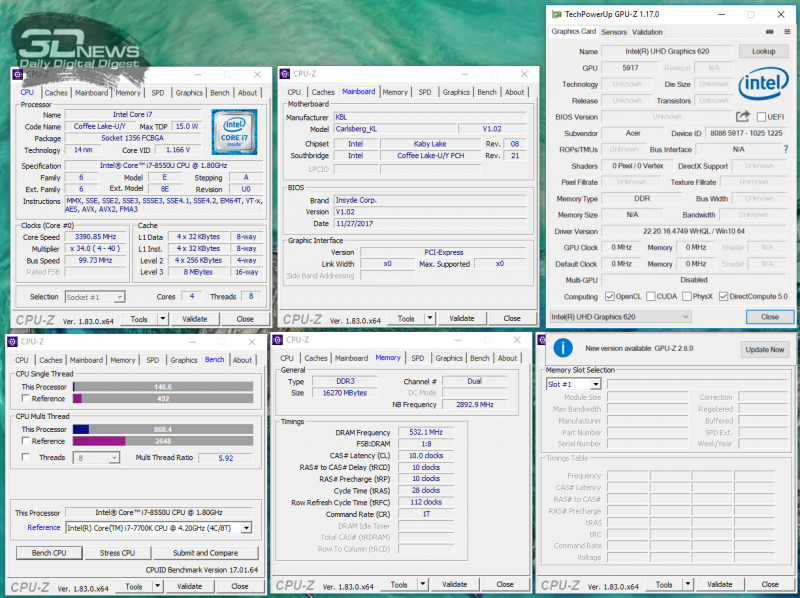Click CPU-Z Mainboard window title icon

pyautogui.click(x=285, y=74)
